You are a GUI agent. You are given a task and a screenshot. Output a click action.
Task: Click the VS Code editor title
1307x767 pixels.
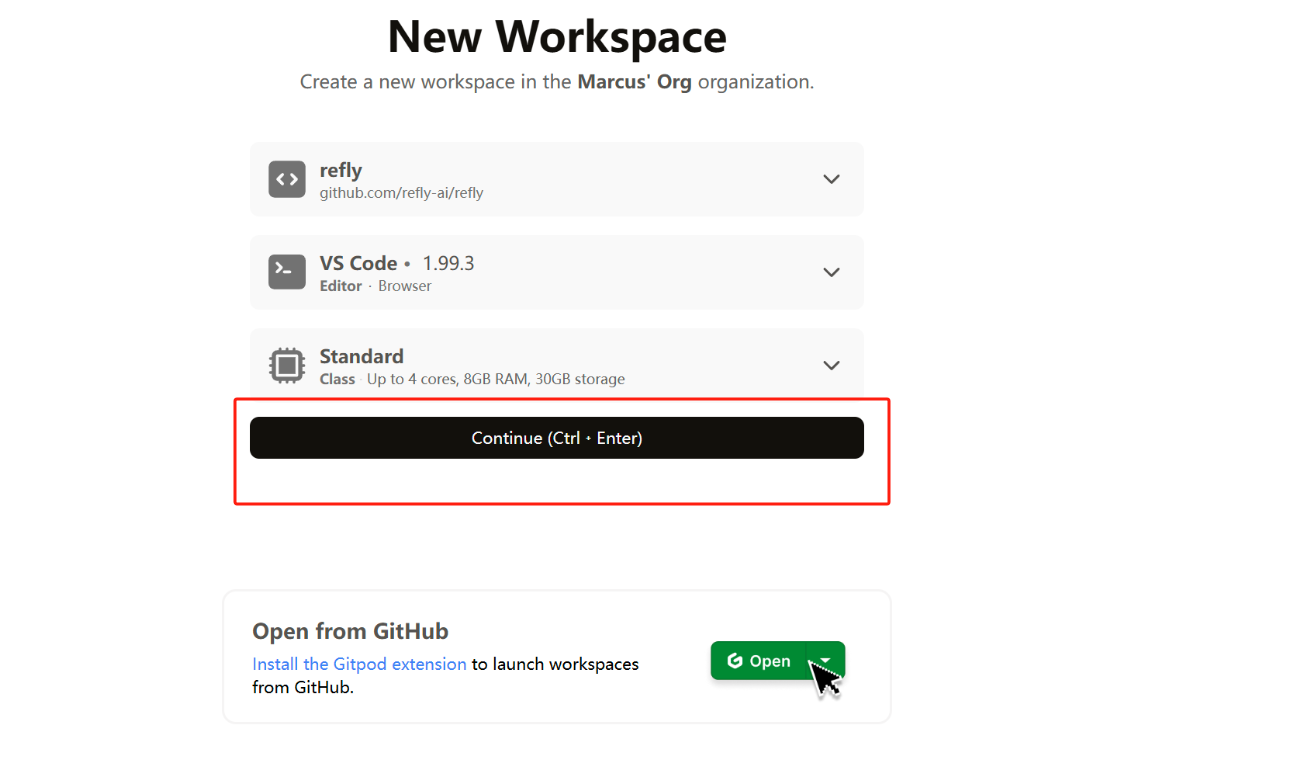358,263
